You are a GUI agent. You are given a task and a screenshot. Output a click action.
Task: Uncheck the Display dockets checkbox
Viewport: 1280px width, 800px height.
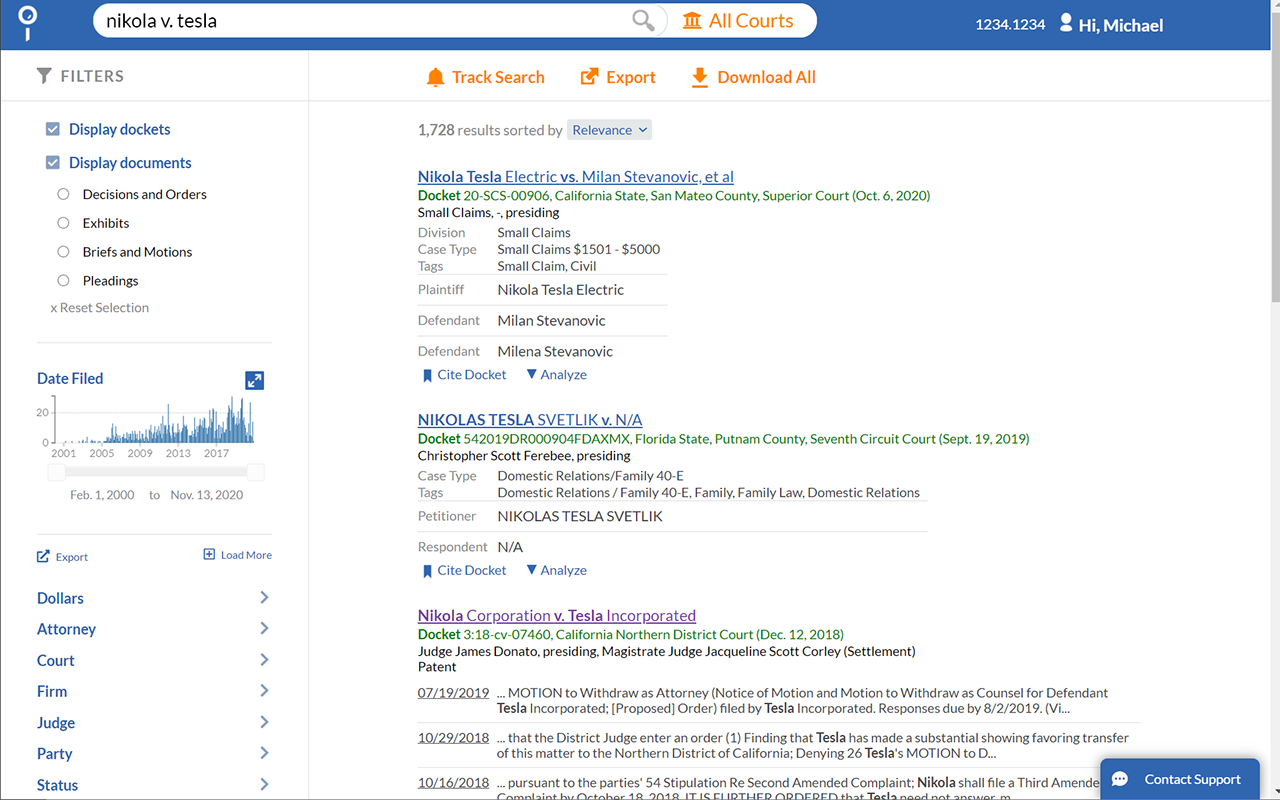[52, 128]
